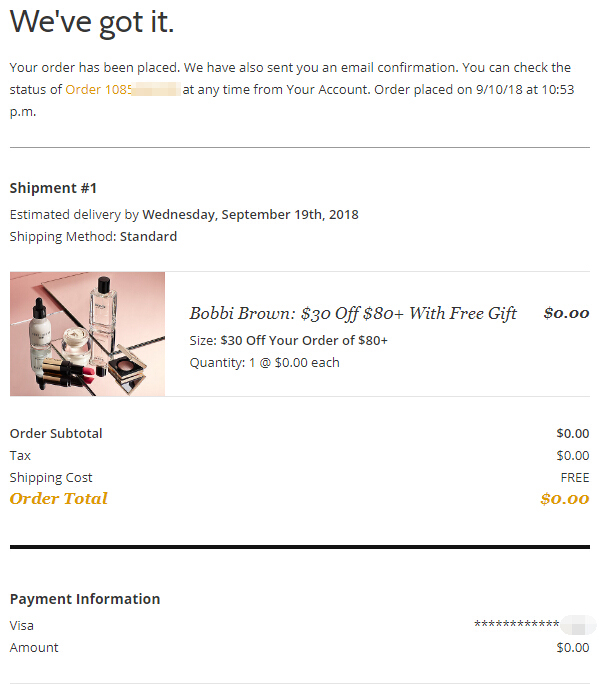Click the Order Subtotal label

56,434
